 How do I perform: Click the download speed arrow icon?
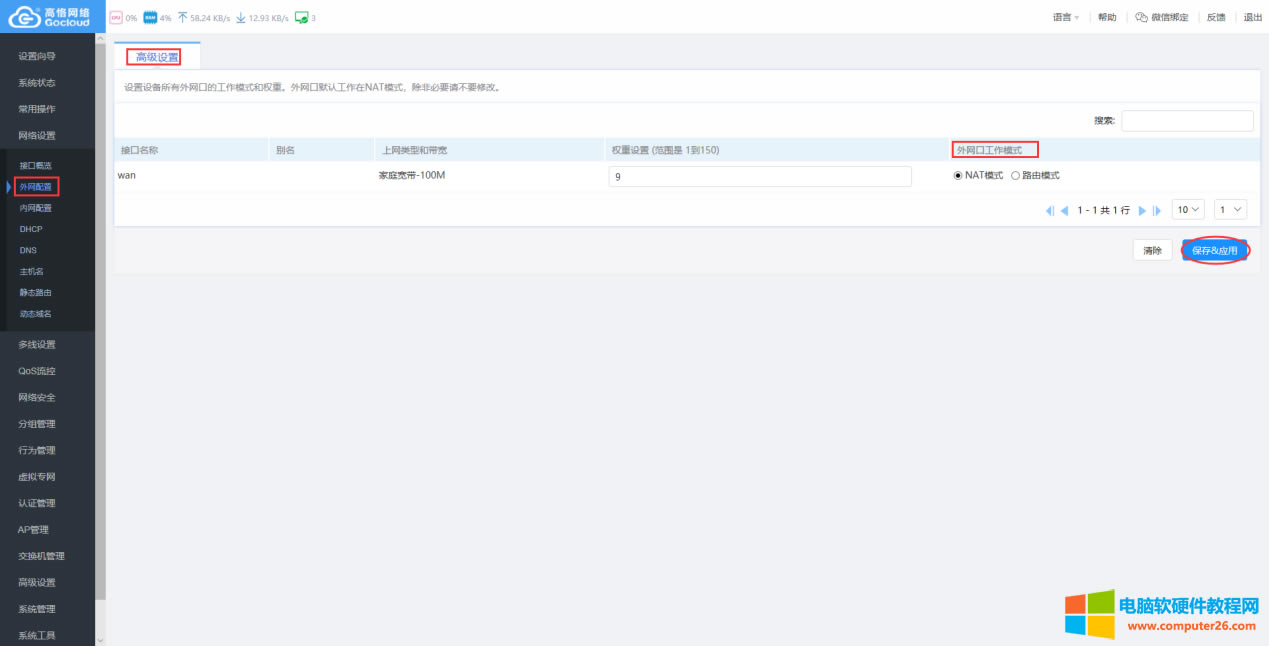pos(242,17)
